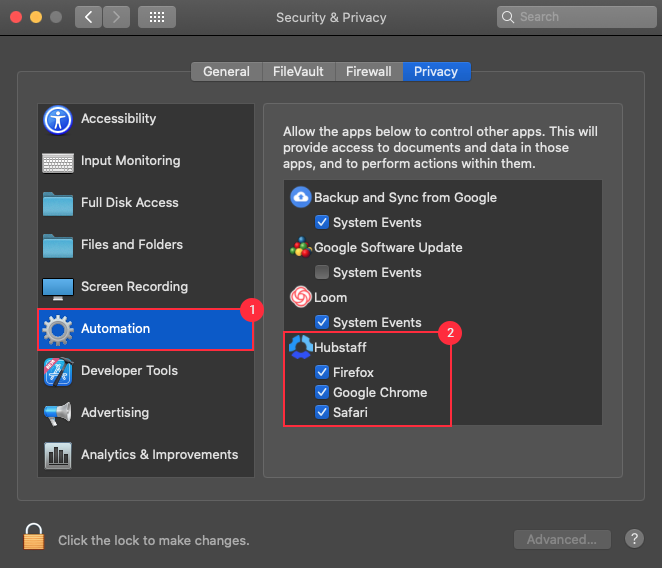Click the Loom app icon

click(x=301, y=297)
